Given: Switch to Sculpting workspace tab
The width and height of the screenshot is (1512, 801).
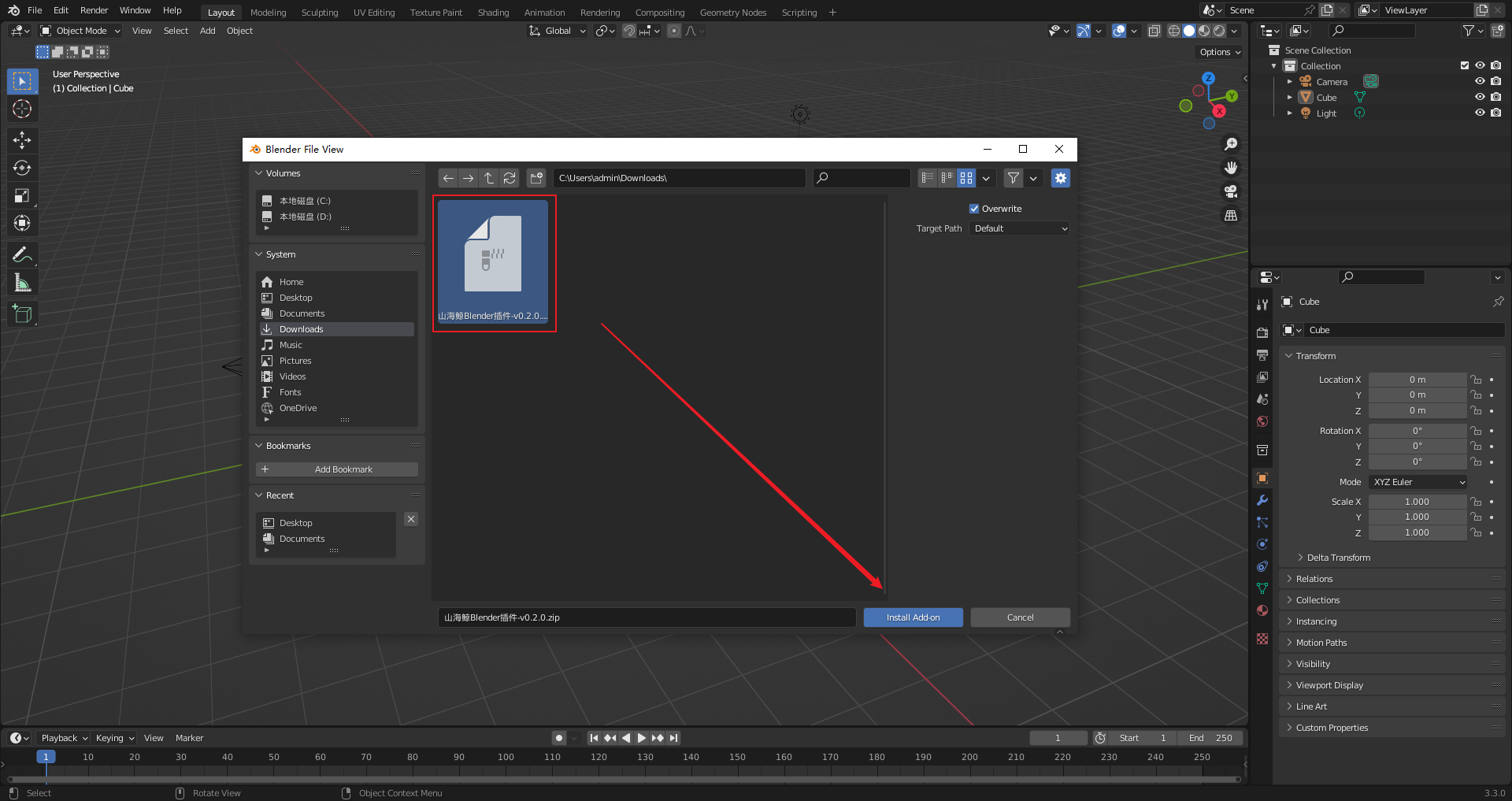Looking at the screenshot, I should tap(320, 12).
